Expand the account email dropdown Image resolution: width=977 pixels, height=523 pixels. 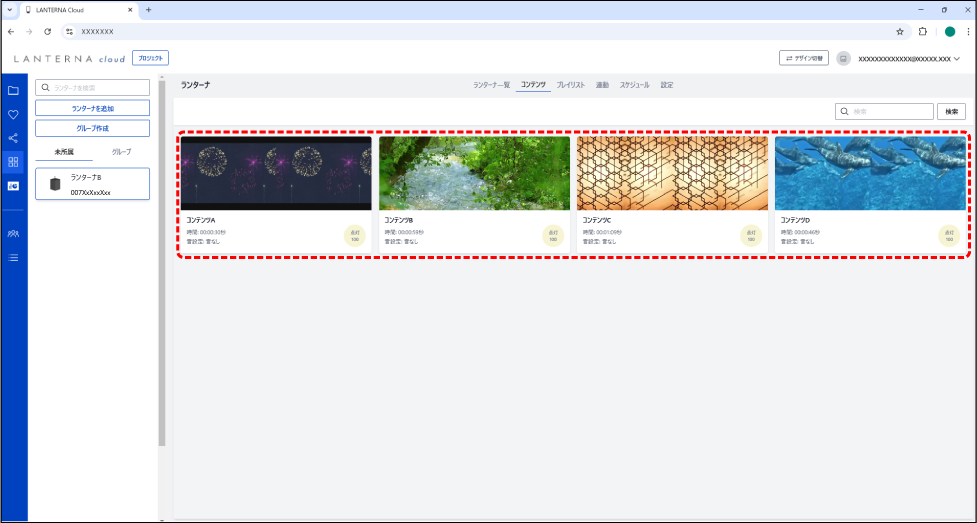(x=956, y=58)
